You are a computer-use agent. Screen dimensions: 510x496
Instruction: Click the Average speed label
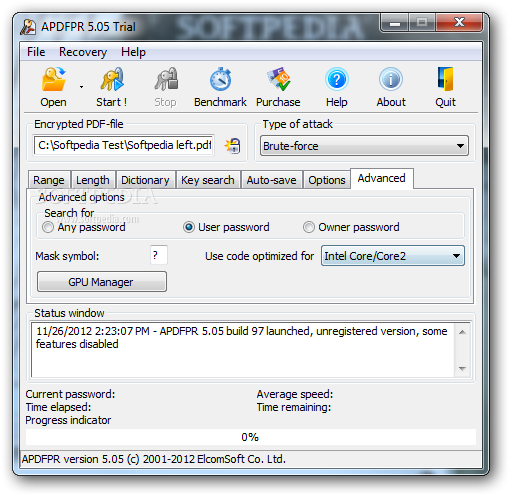click(295, 394)
